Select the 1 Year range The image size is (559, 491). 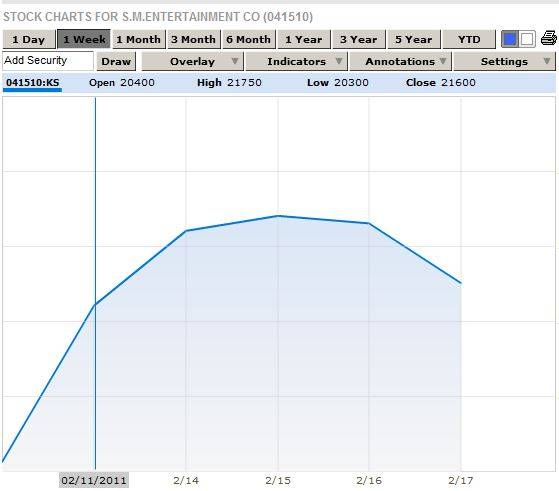[x=304, y=39]
